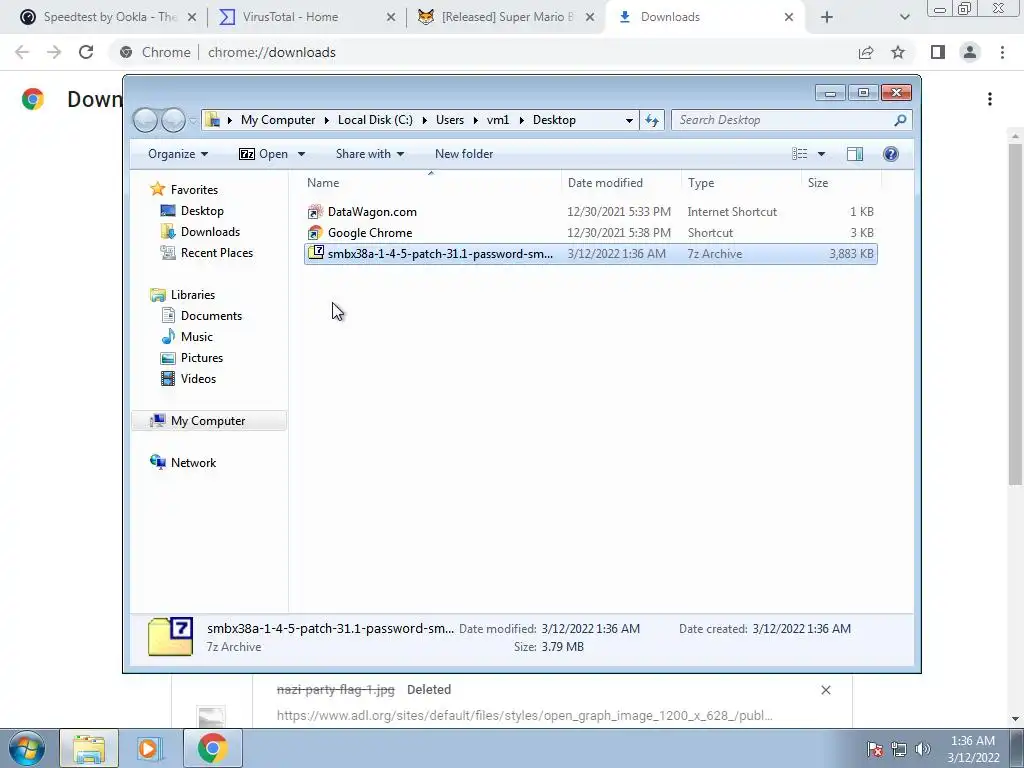Open Organize dropdown menu
The image size is (1024, 768).
coord(178,154)
